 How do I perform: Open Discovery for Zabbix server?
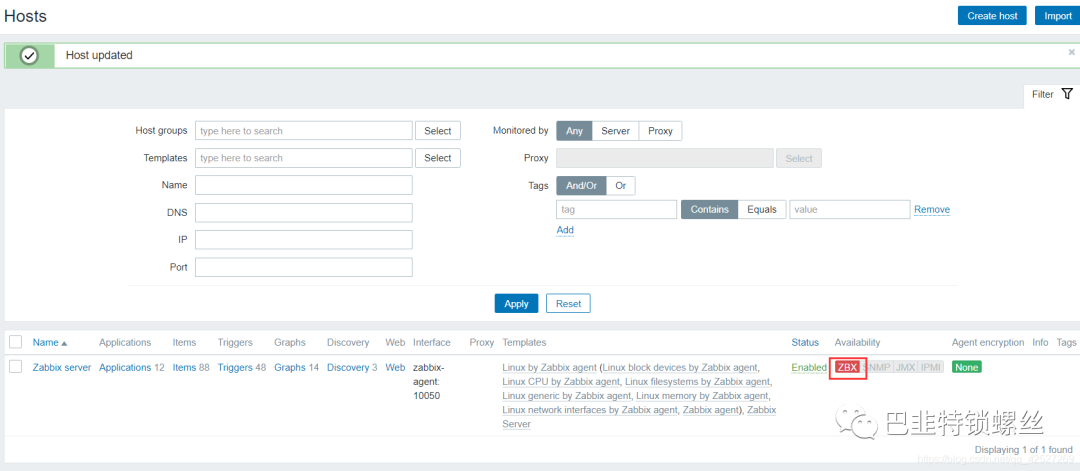point(348,368)
